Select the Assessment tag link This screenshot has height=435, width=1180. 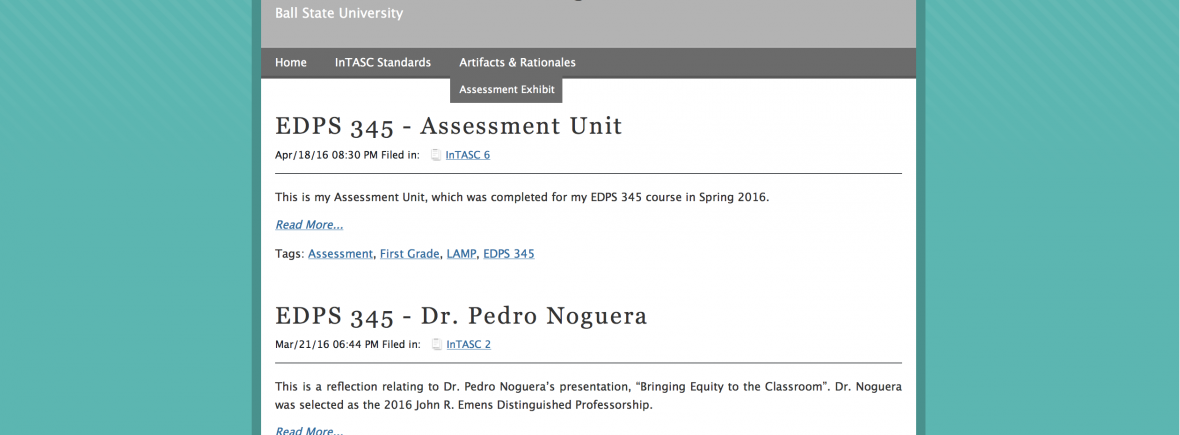click(x=340, y=254)
